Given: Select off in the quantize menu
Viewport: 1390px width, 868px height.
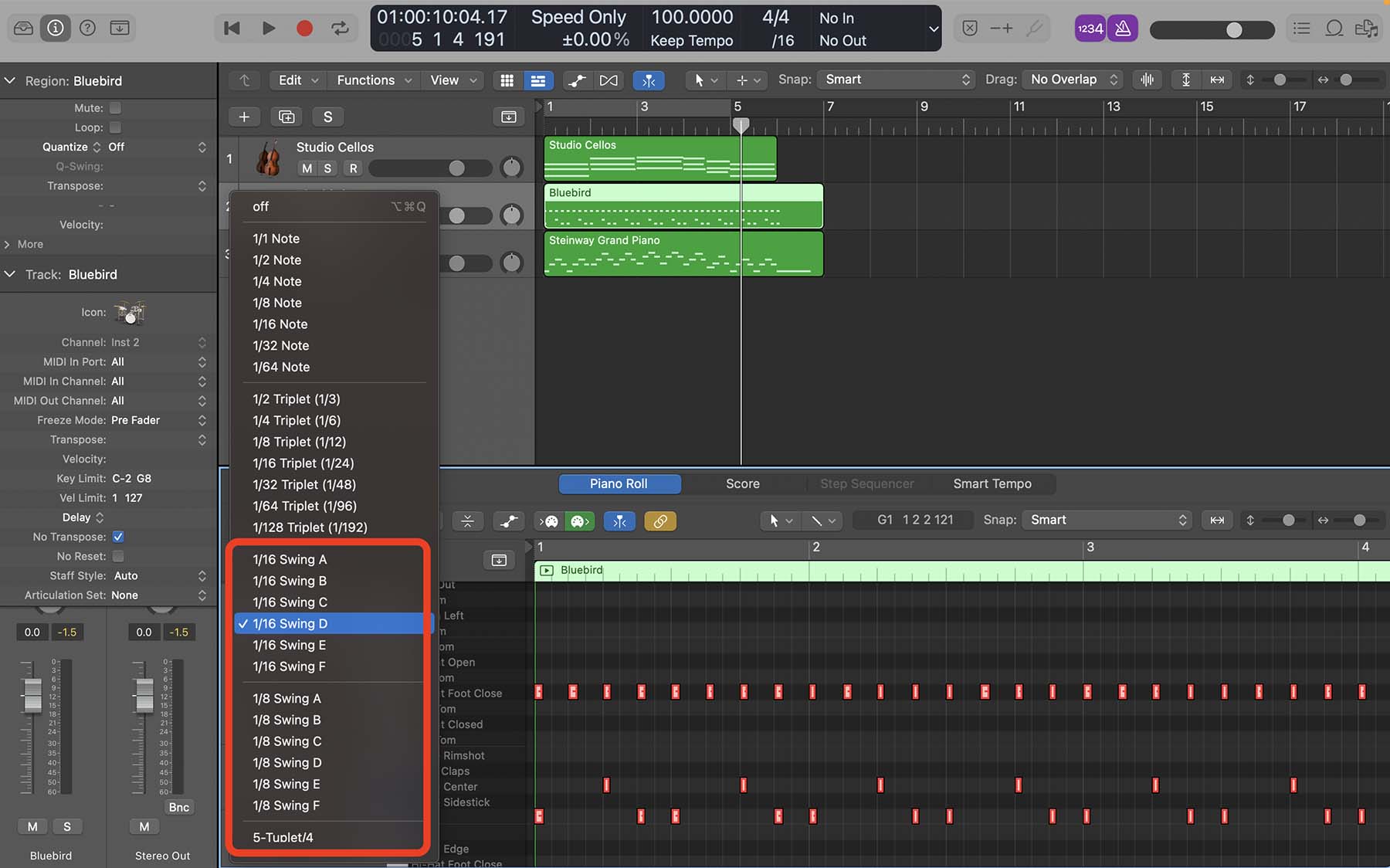Looking at the screenshot, I should [334, 206].
